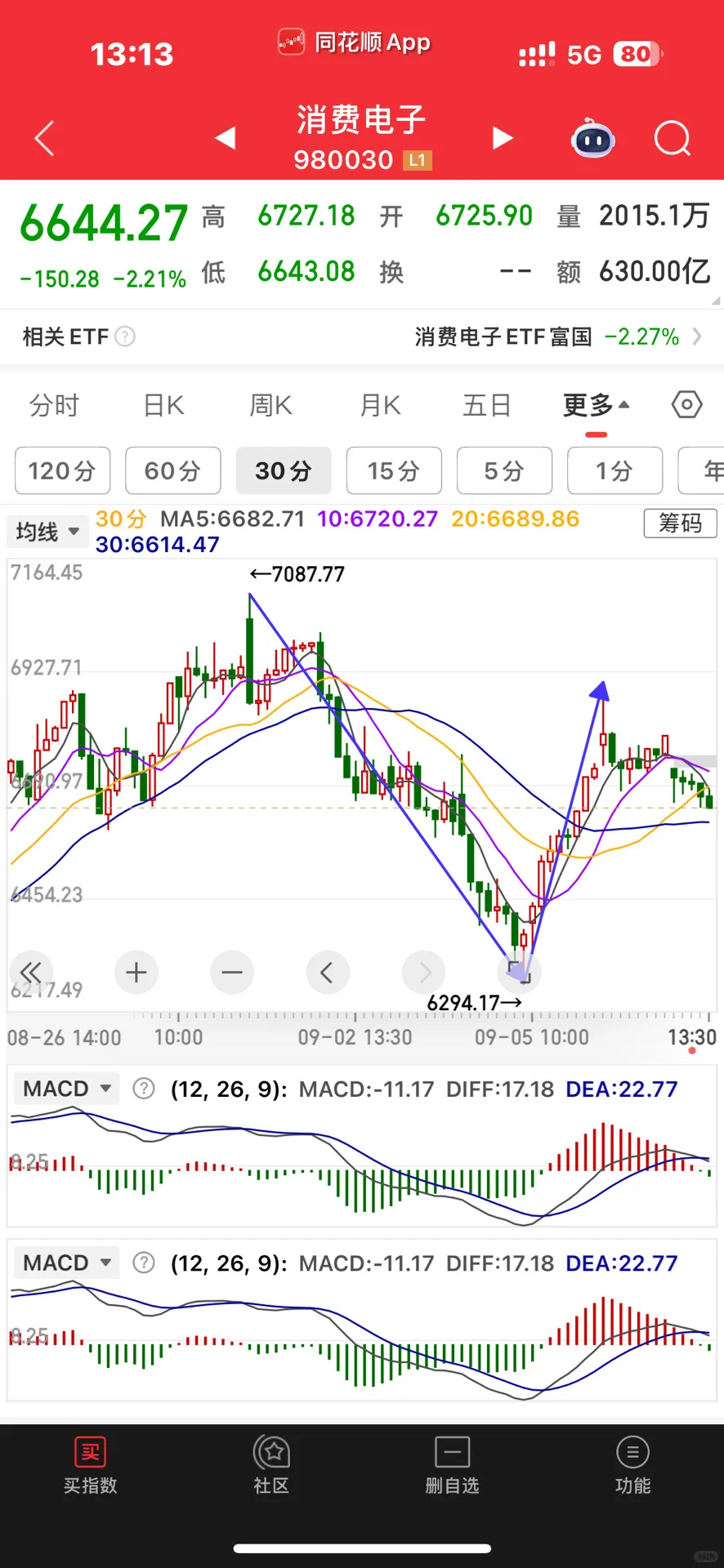Switch to 周K chart tab

coord(270,405)
